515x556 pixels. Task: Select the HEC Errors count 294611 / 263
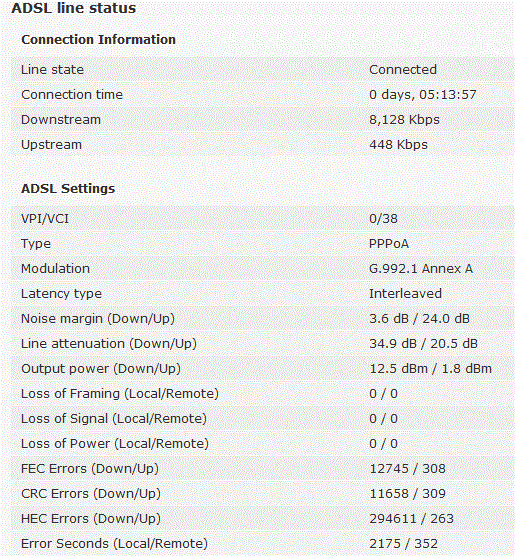(x=411, y=518)
